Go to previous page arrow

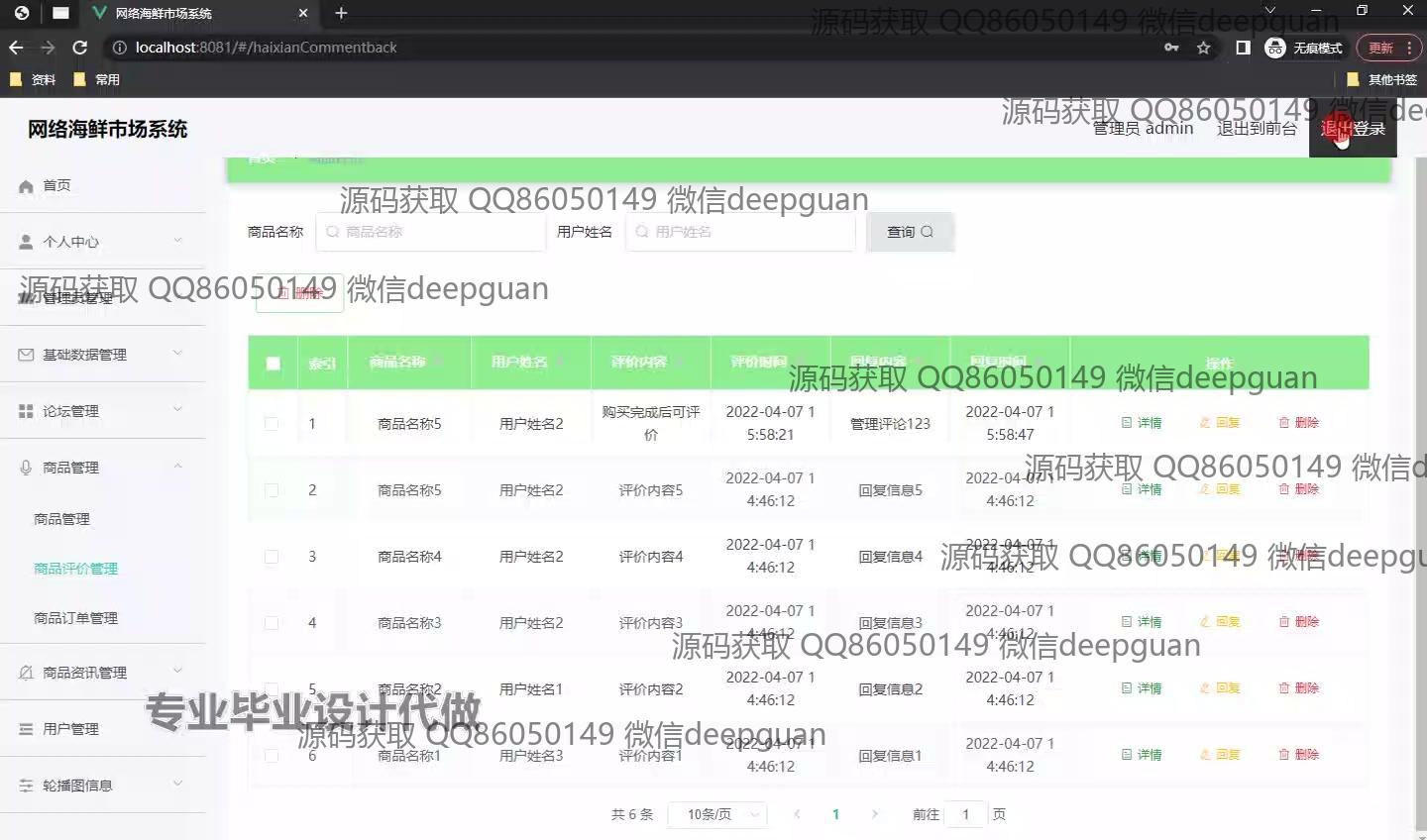[797, 814]
